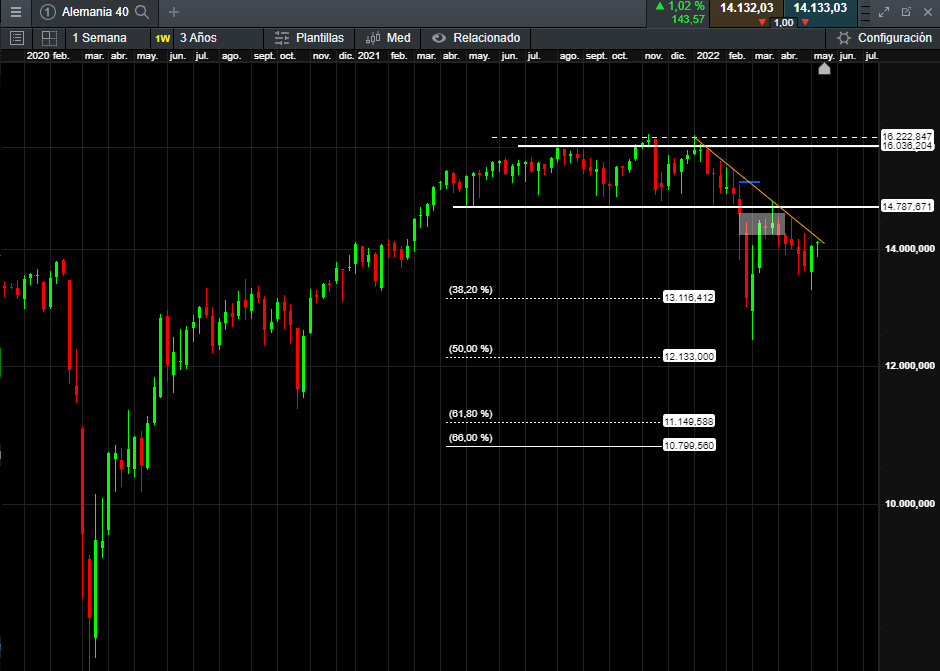Click the gray shaded rectangle drawing
Screen dimensions: 940x671
[762, 224]
